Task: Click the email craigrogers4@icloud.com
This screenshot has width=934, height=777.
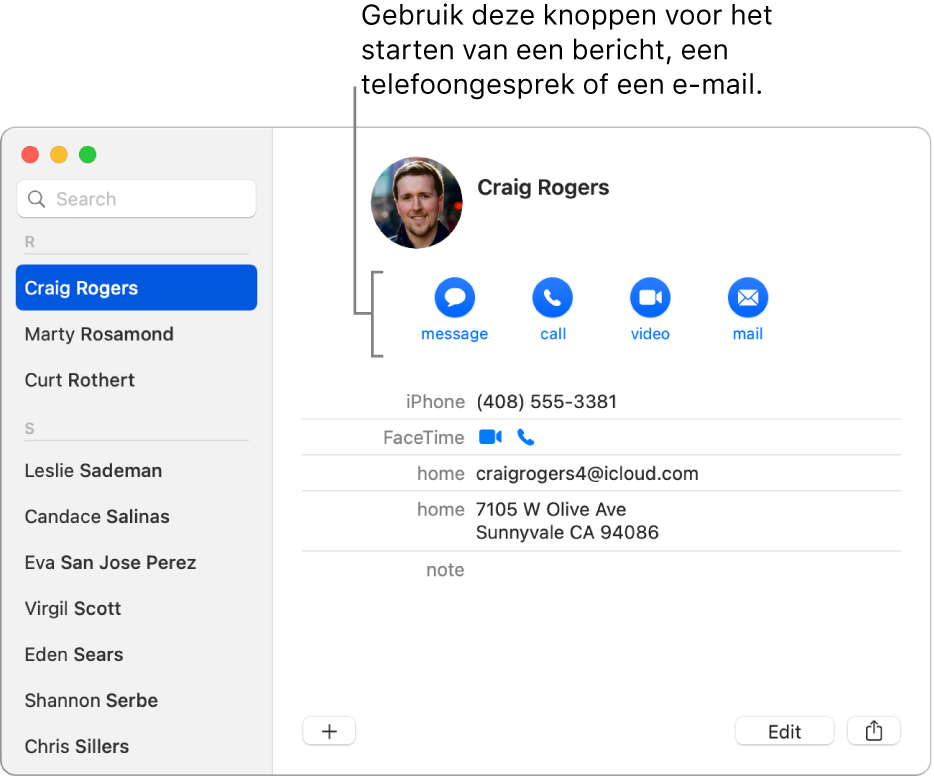Action: point(587,474)
